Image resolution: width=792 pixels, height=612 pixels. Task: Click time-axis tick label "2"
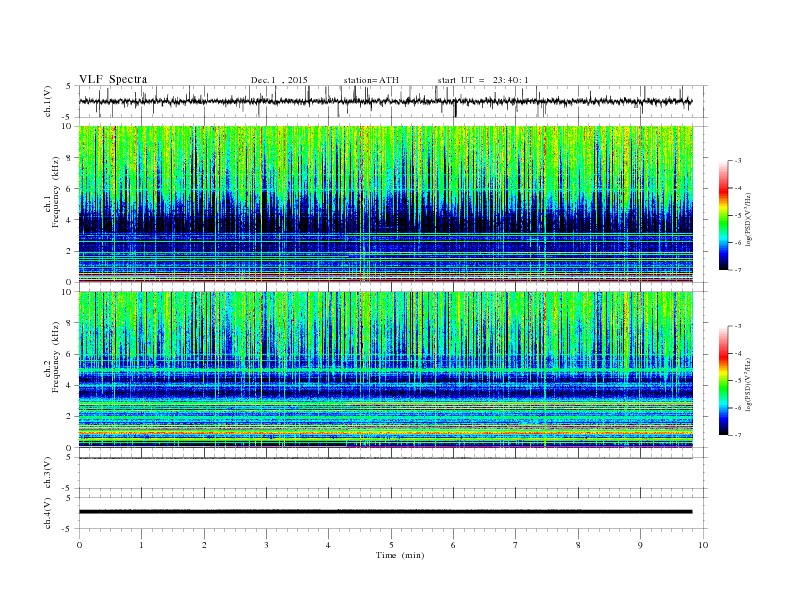tap(204, 545)
